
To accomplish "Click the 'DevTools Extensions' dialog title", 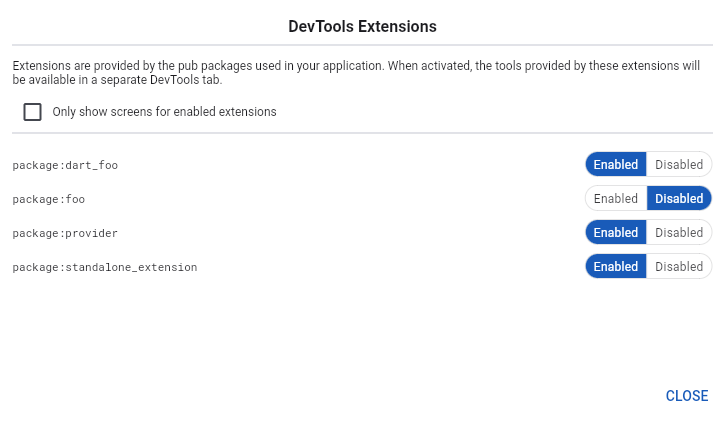I will (362, 25).
